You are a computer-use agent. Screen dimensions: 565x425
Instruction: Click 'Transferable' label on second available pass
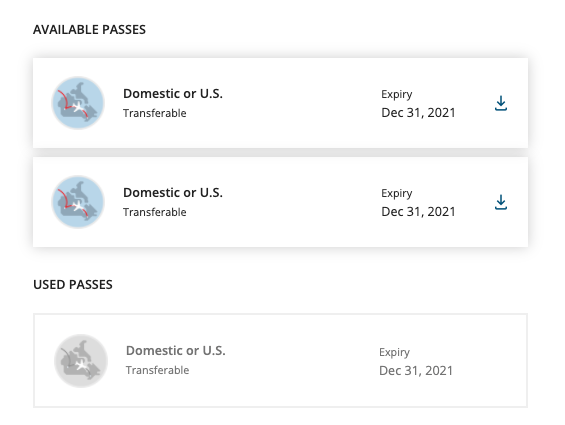coord(155,212)
